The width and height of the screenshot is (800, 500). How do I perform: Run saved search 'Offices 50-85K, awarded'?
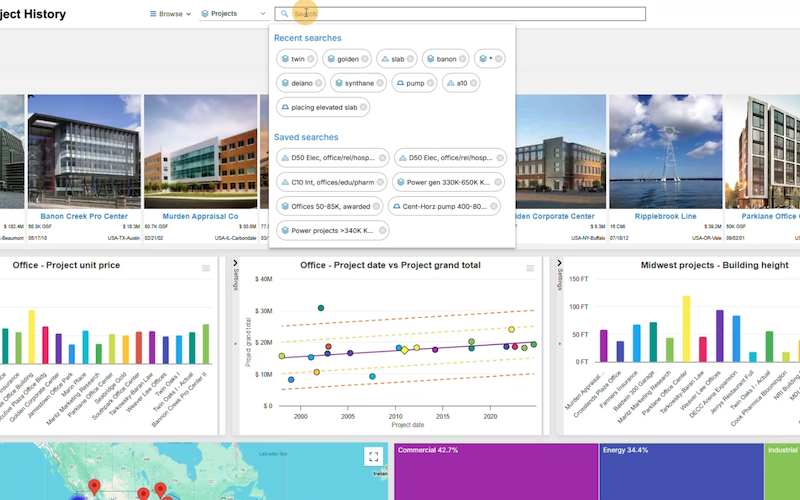point(331,207)
